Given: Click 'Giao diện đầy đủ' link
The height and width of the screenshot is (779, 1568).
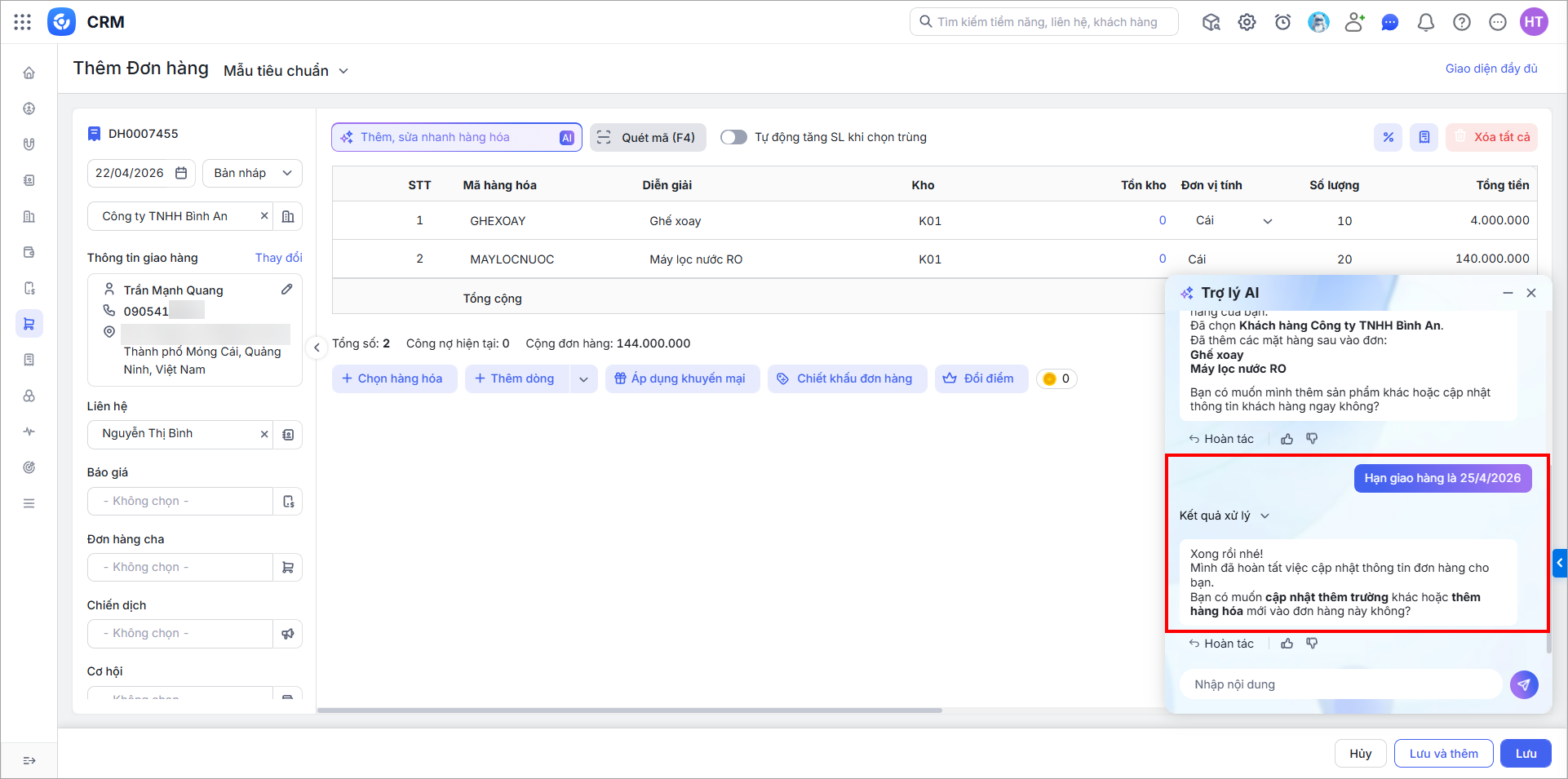Looking at the screenshot, I should 1491,69.
